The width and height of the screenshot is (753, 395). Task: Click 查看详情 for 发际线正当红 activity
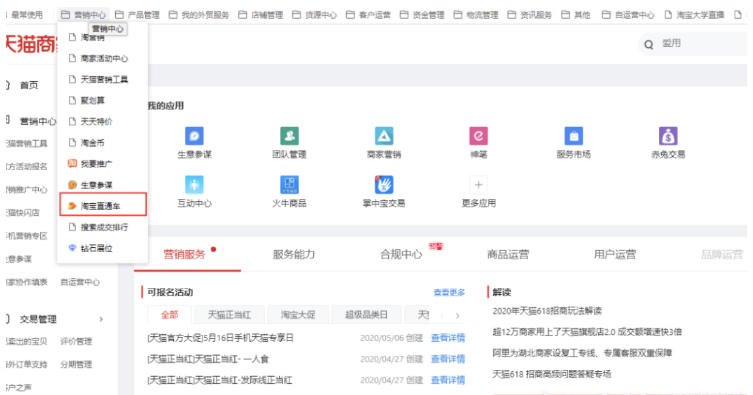(448, 380)
